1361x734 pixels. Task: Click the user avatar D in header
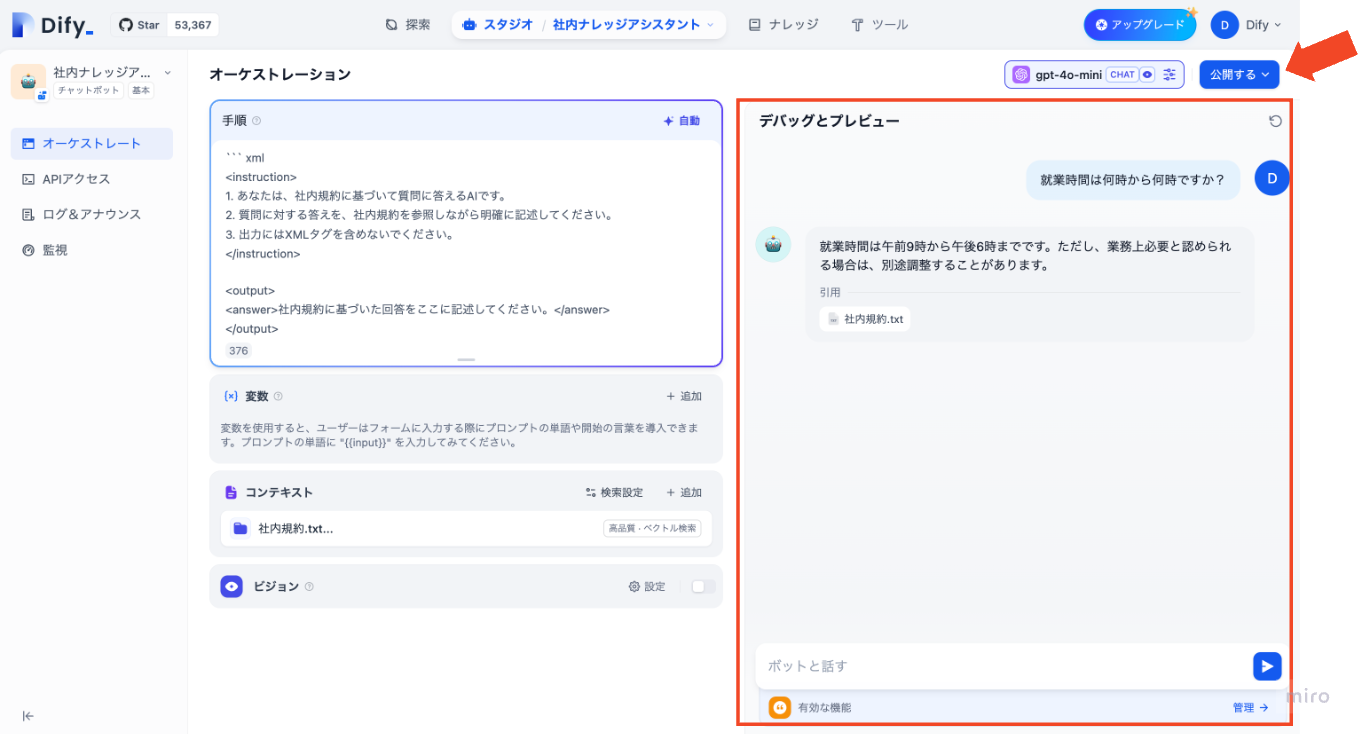(x=1225, y=25)
